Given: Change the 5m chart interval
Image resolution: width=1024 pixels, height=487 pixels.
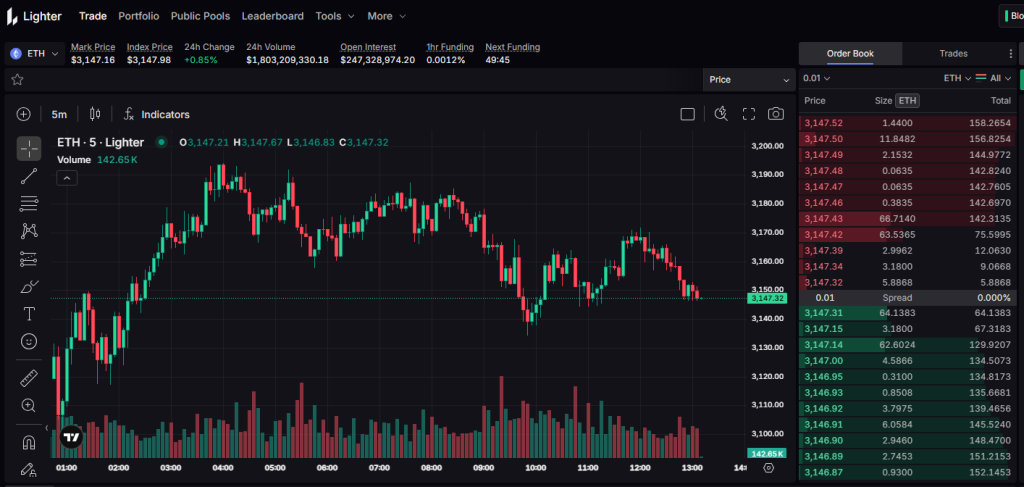Looking at the screenshot, I should coord(59,114).
